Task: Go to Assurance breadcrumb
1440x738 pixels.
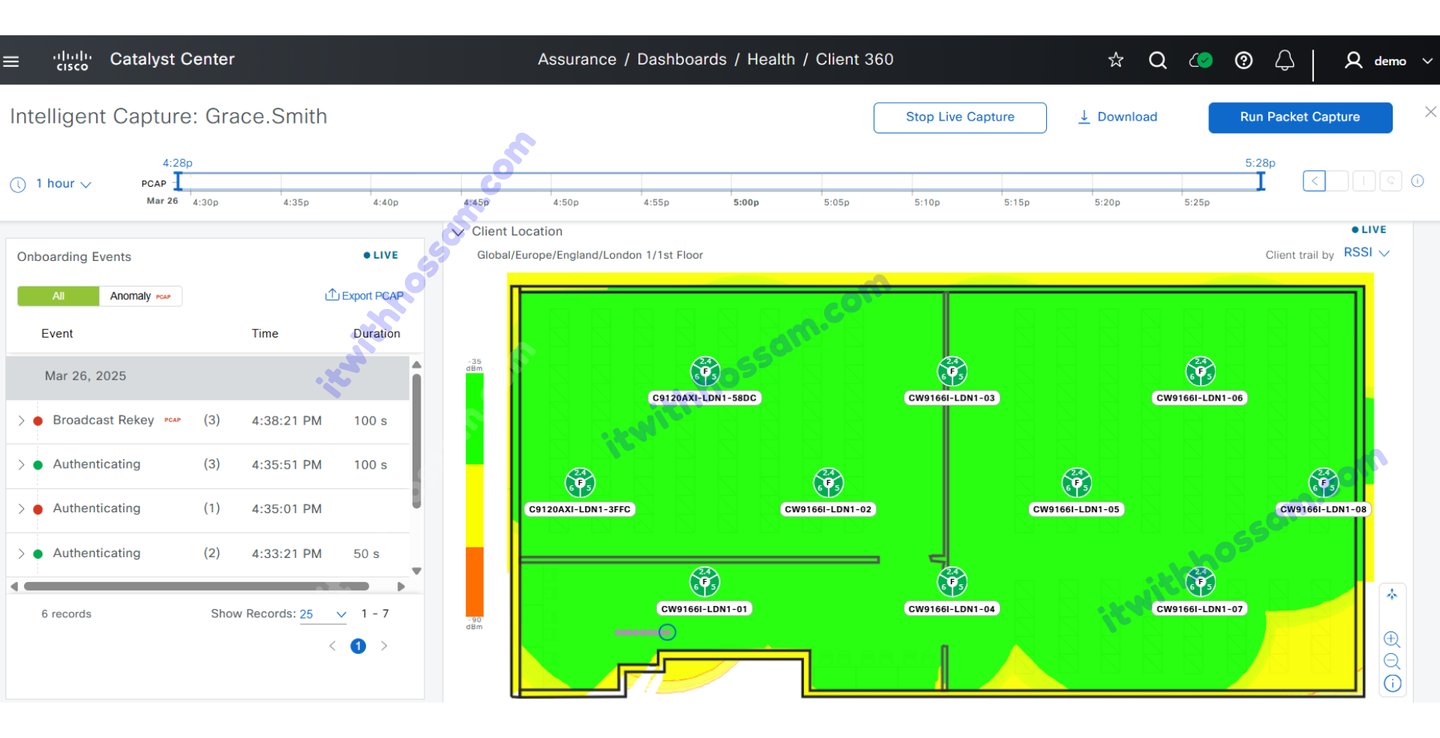Action: pos(577,60)
